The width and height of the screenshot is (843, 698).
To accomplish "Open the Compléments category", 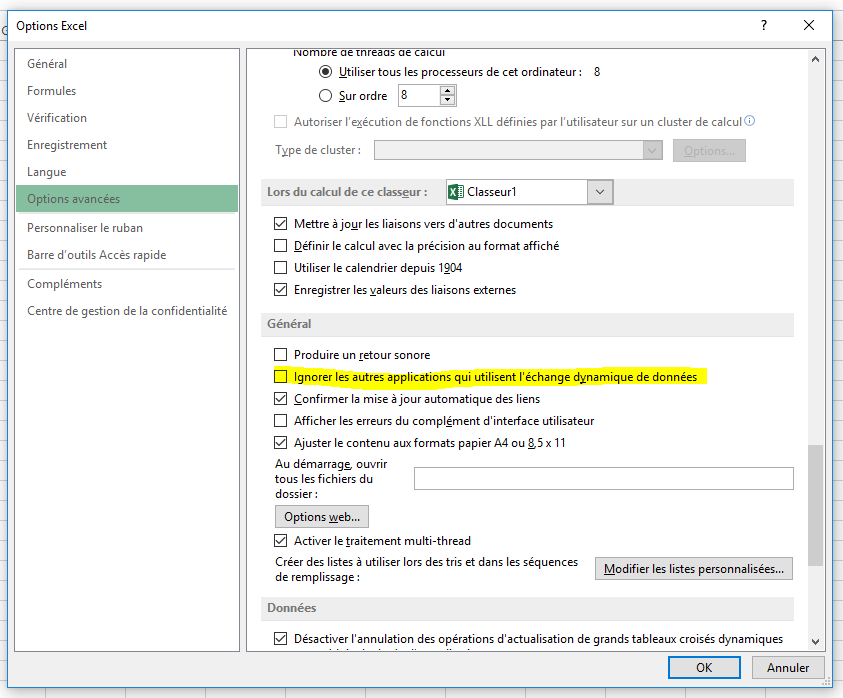I will click(x=127, y=284).
